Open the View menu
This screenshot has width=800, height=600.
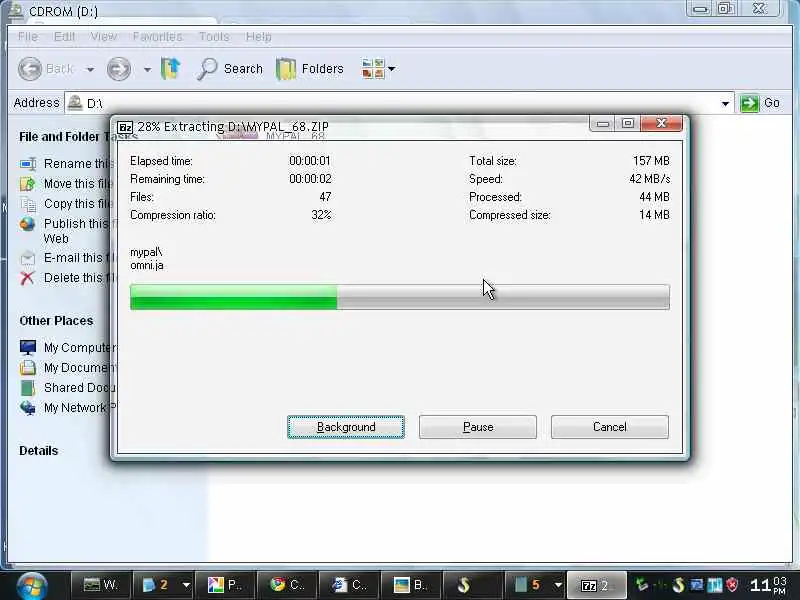click(x=104, y=37)
